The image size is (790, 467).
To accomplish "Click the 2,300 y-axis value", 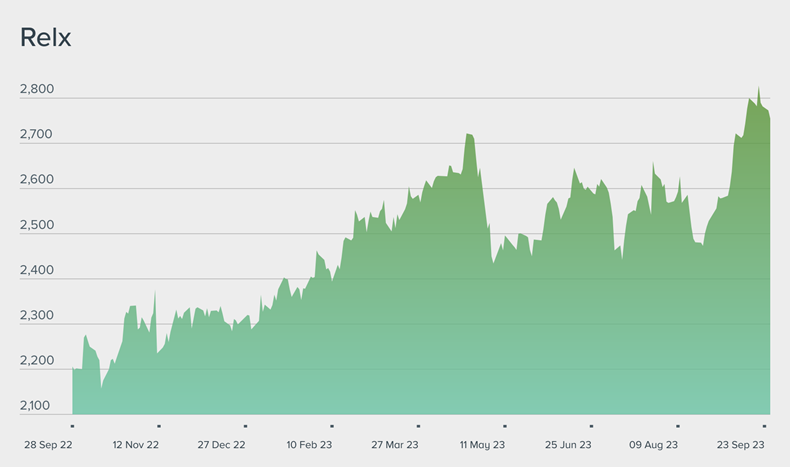I will (37, 315).
